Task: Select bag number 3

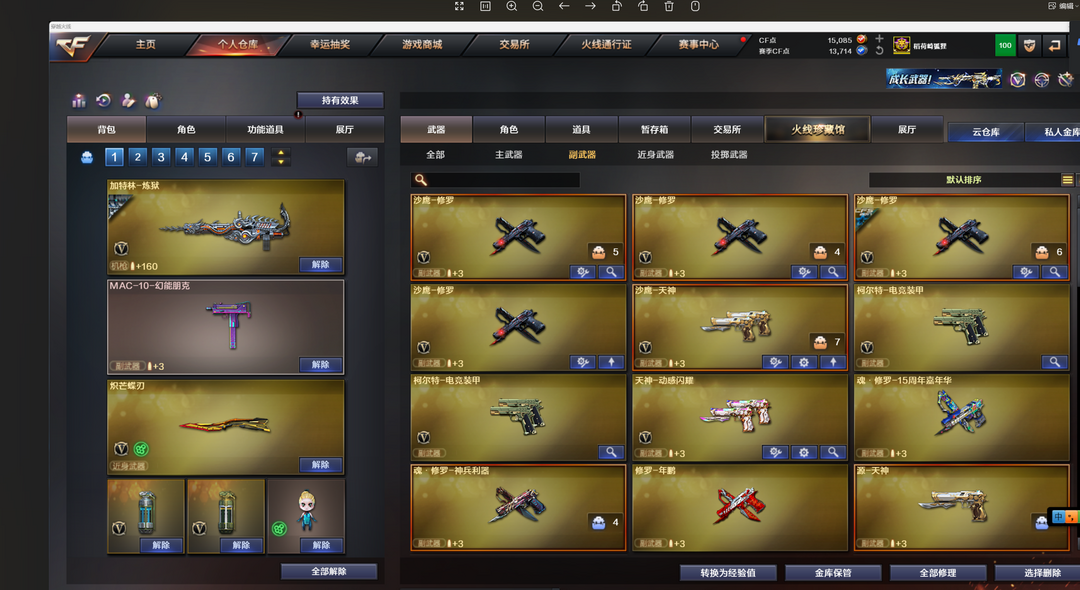Action: pos(161,157)
